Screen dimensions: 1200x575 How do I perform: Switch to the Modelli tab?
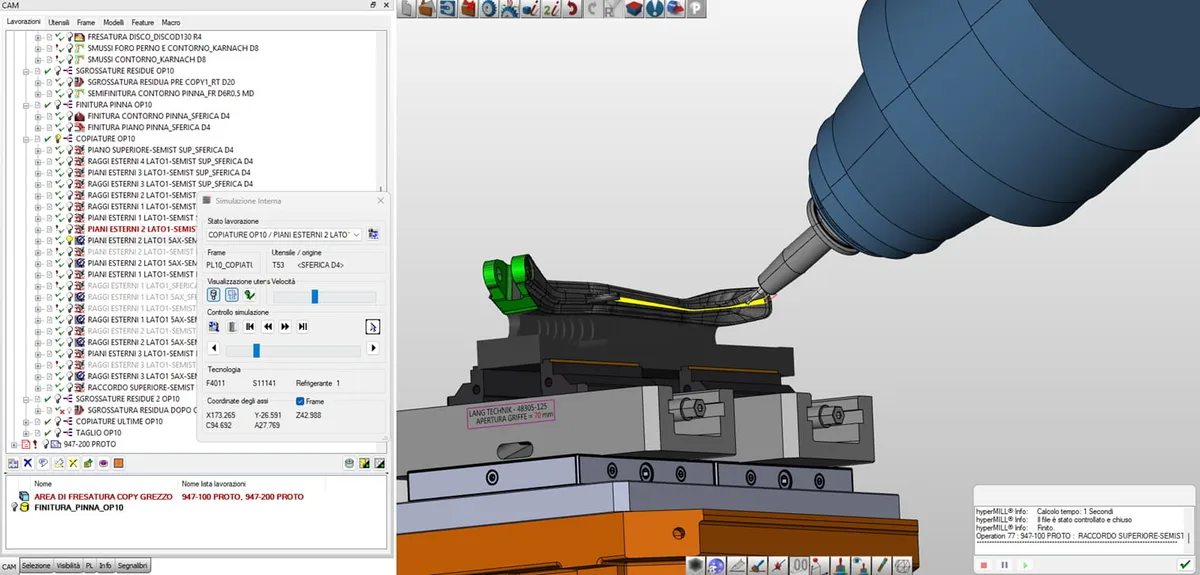click(x=114, y=22)
